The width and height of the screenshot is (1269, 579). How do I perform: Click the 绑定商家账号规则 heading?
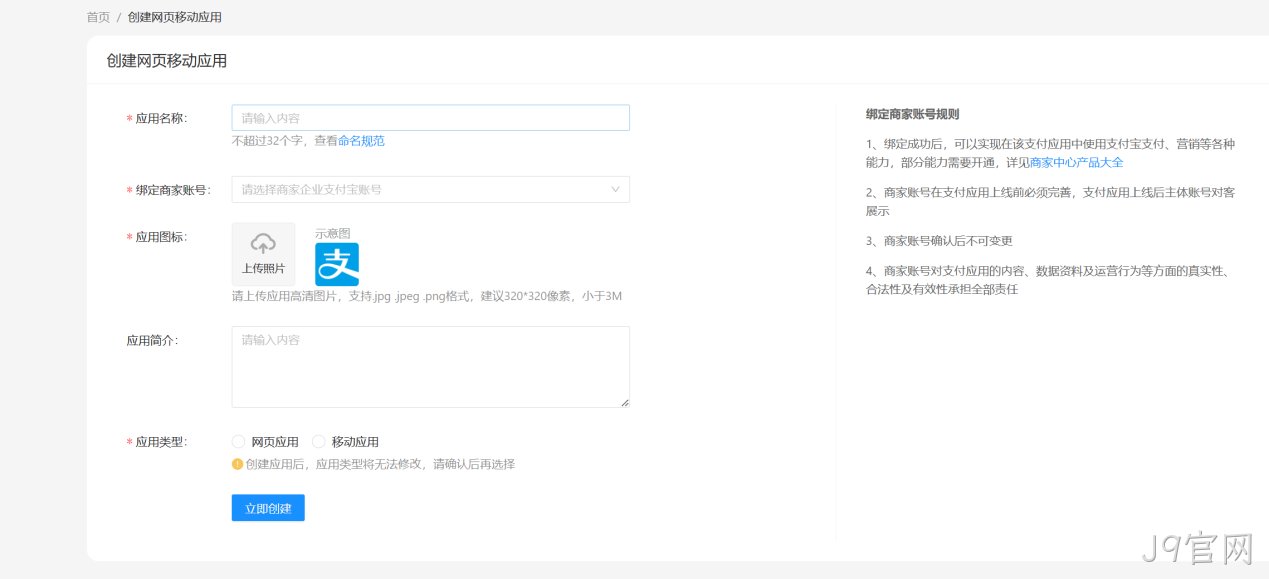pyautogui.click(x=912, y=114)
